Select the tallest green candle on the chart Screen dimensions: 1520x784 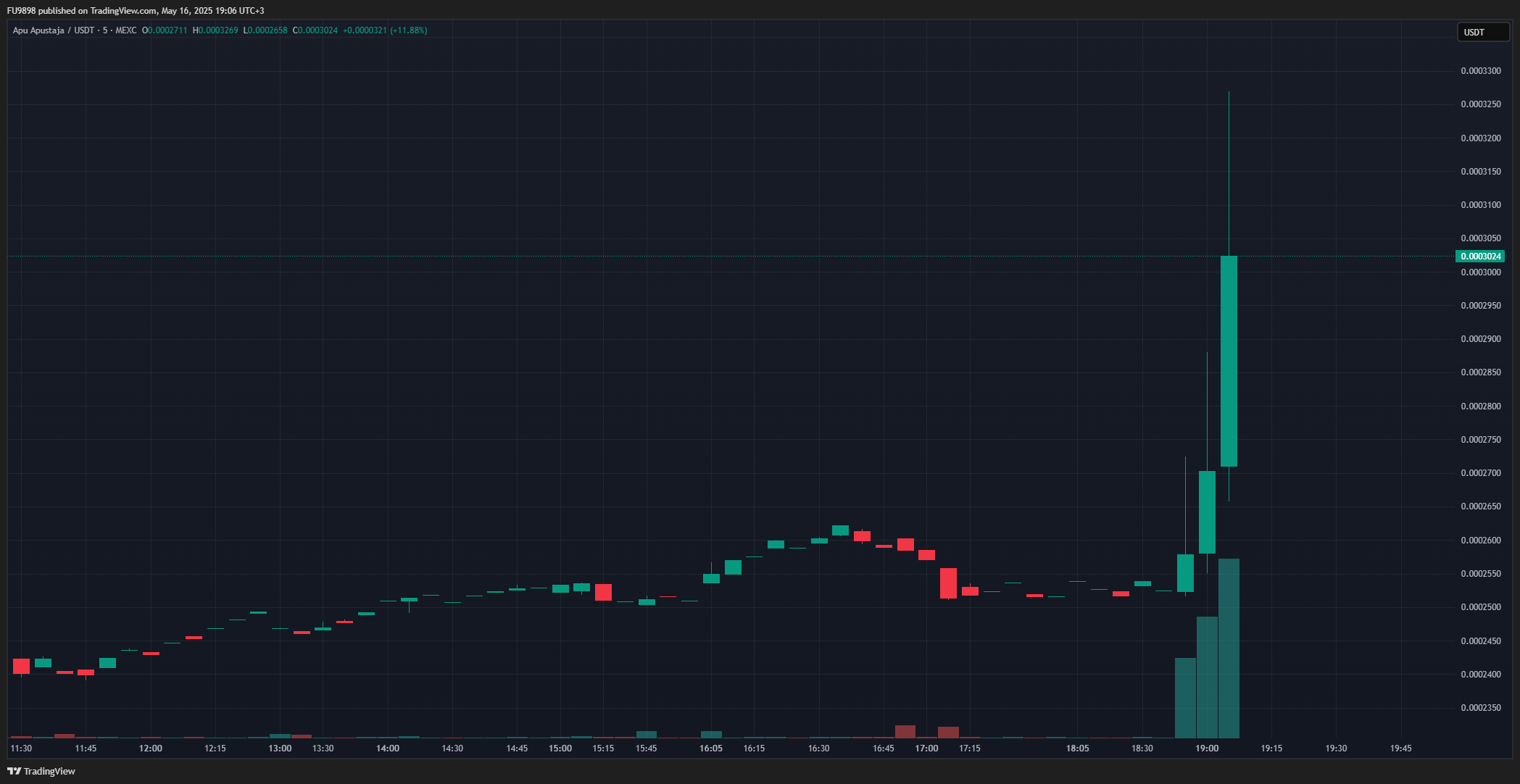[x=1229, y=360]
